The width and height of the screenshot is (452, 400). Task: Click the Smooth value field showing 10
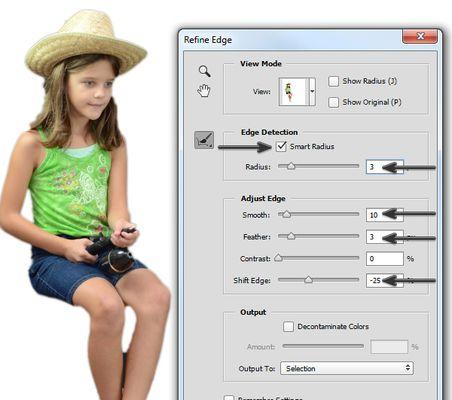pos(385,215)
